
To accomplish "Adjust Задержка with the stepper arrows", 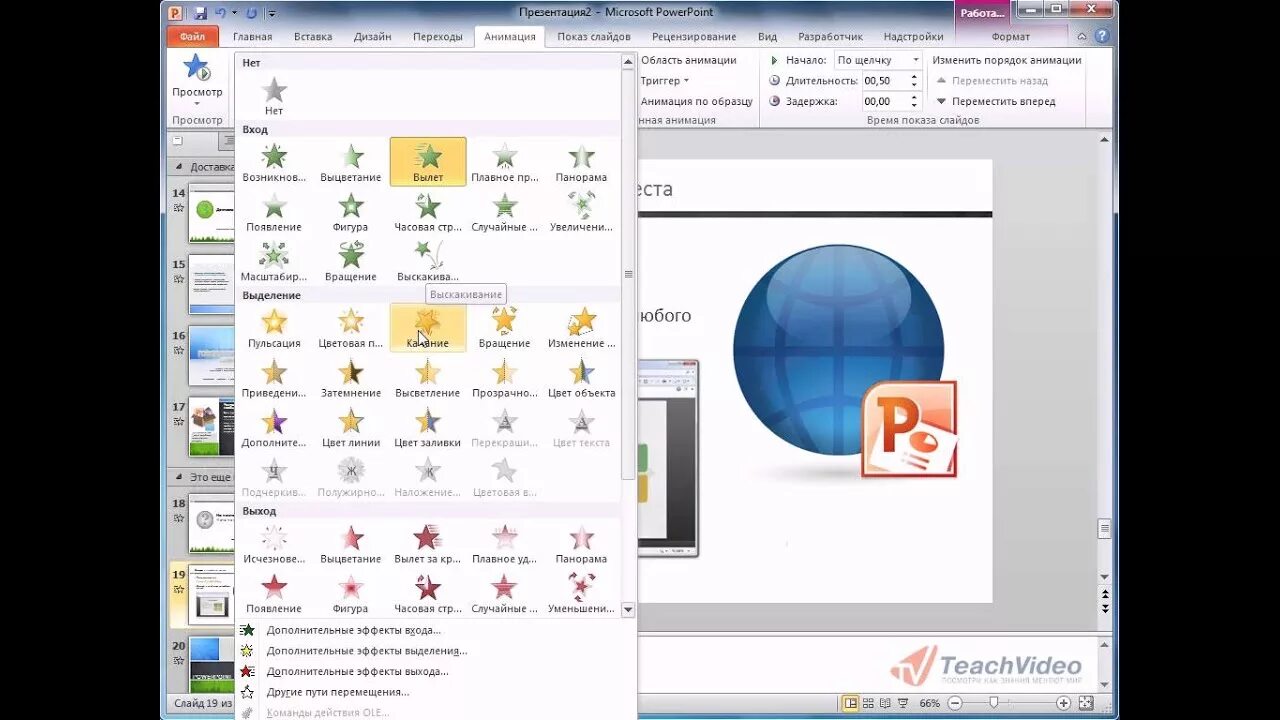I will coord(914,101).
